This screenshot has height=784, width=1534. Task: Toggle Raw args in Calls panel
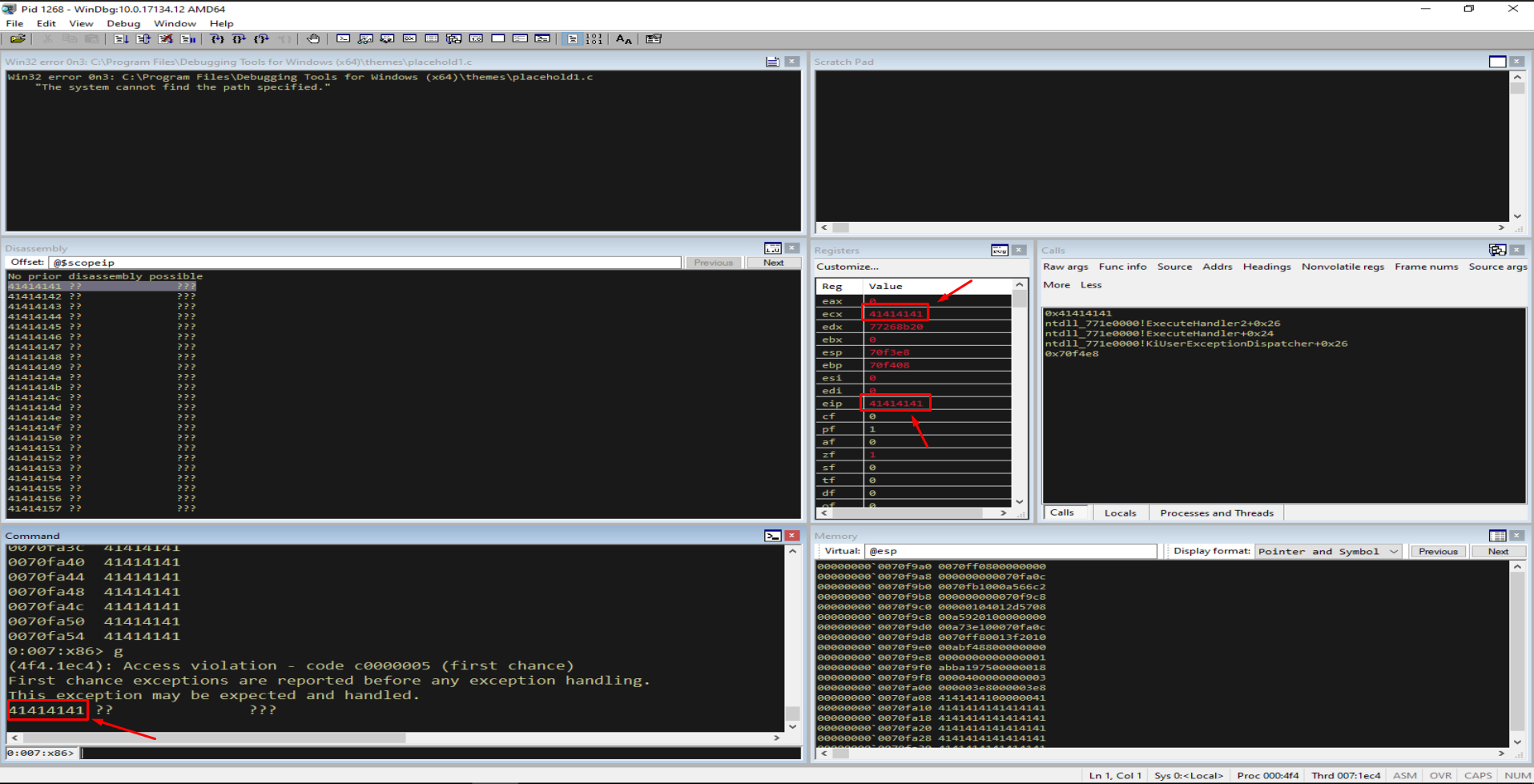click(x=1065, y=267)
